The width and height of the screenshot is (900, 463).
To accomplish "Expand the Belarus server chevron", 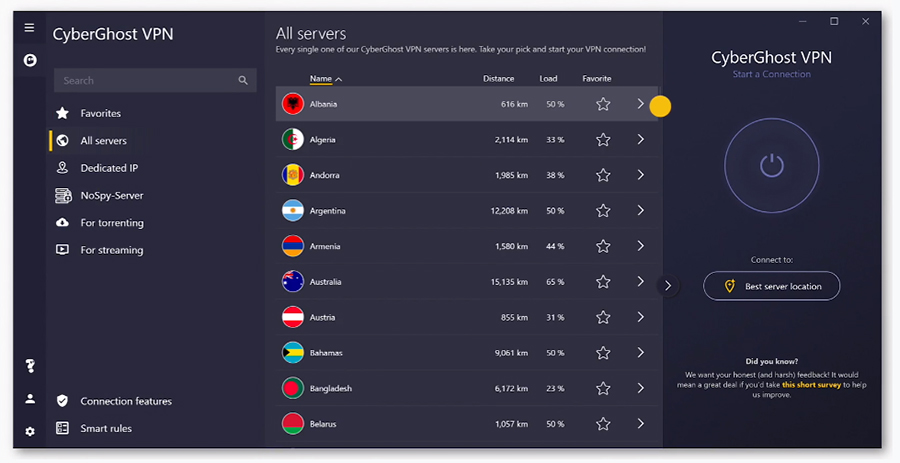I will click(x=641, y=424).
